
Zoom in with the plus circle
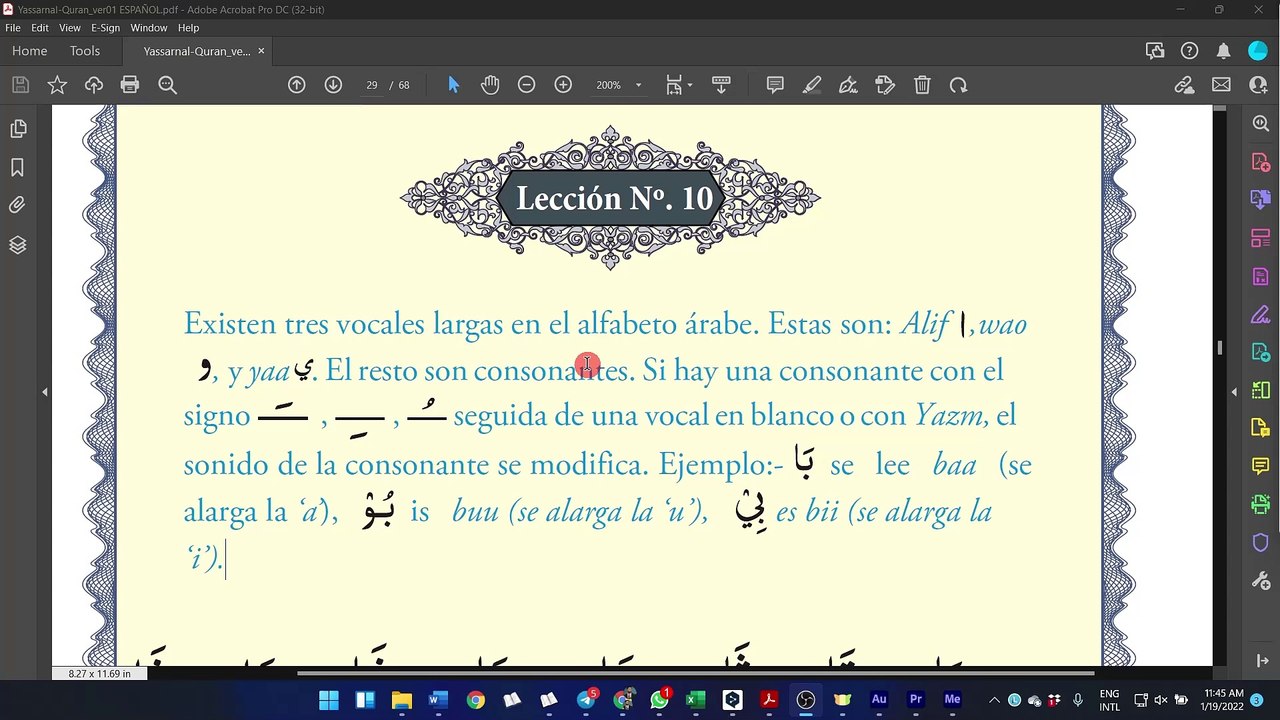click(563, 85)
